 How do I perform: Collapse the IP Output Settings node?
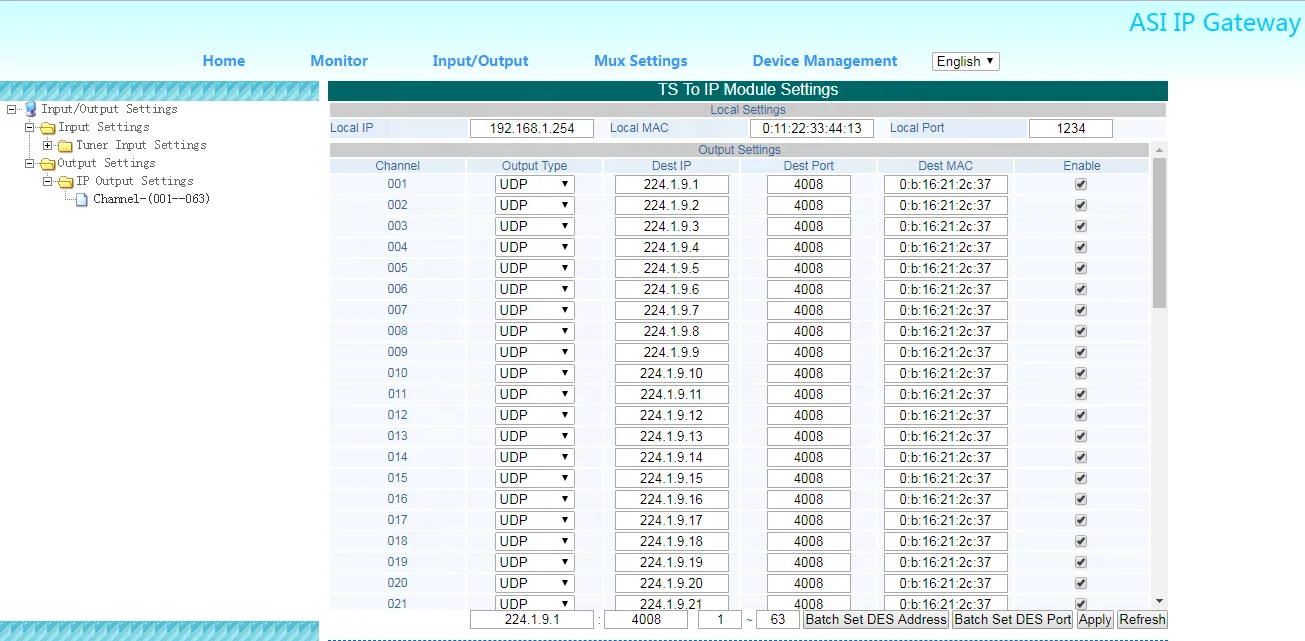point(47,181)
